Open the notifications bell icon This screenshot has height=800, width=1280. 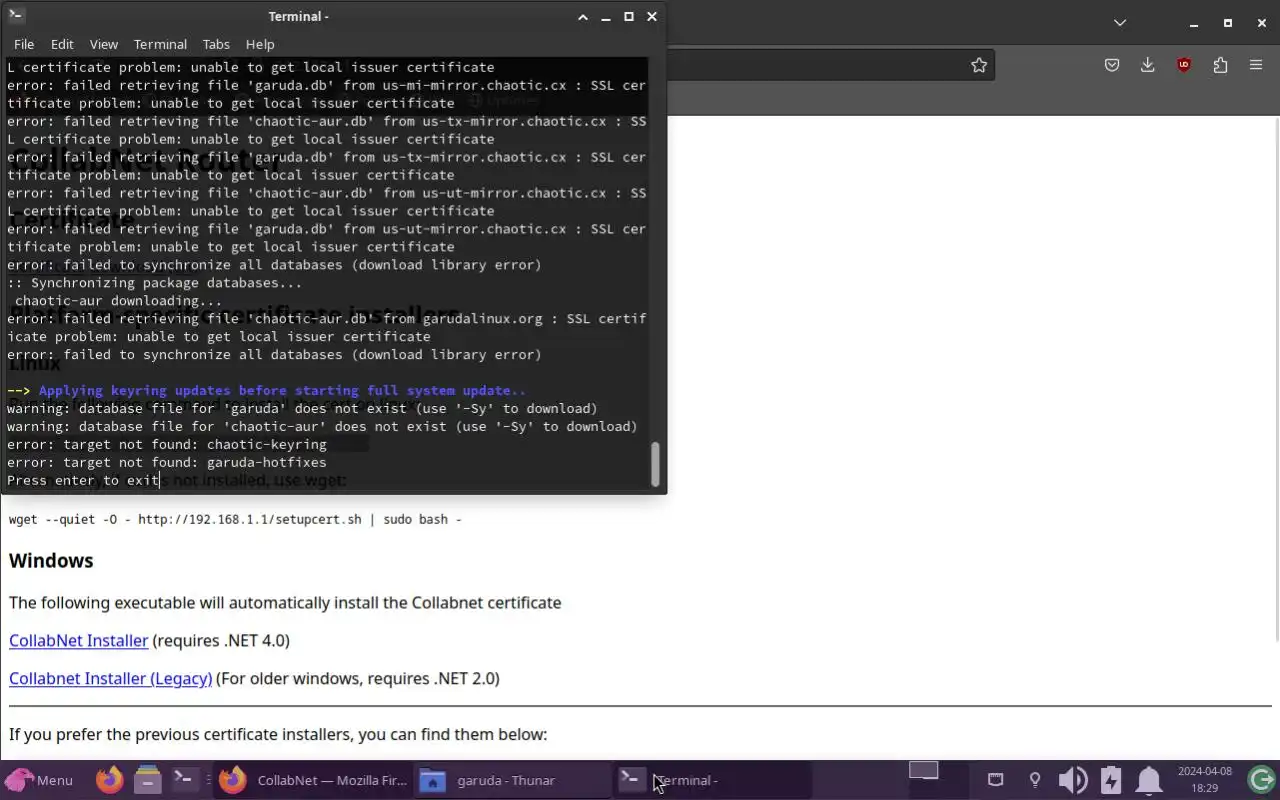coord(1149,780)
